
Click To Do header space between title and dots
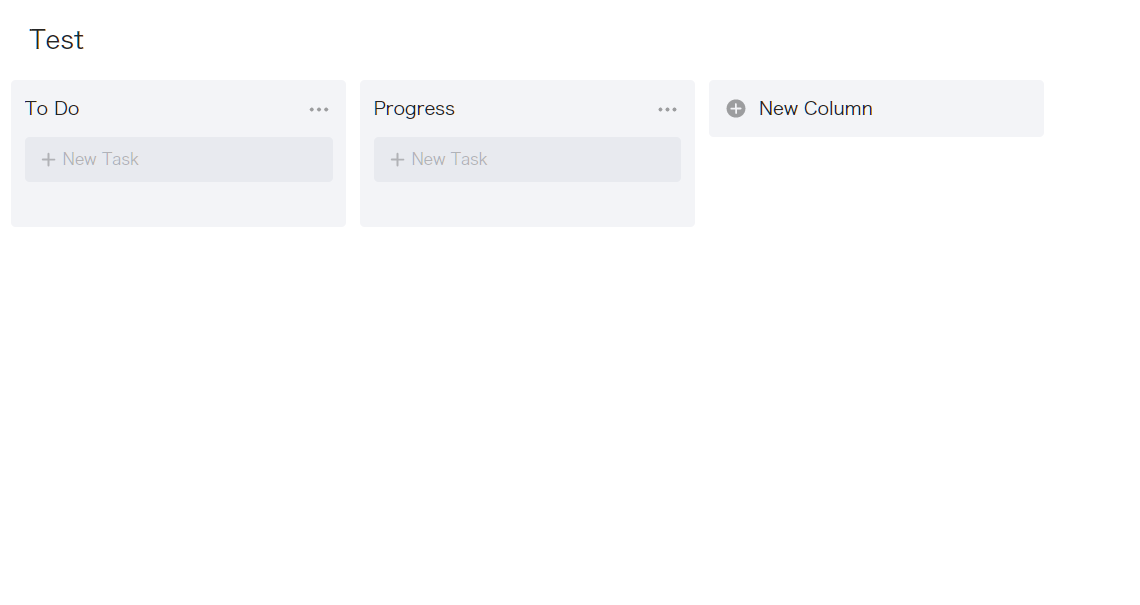click(194, 108)
